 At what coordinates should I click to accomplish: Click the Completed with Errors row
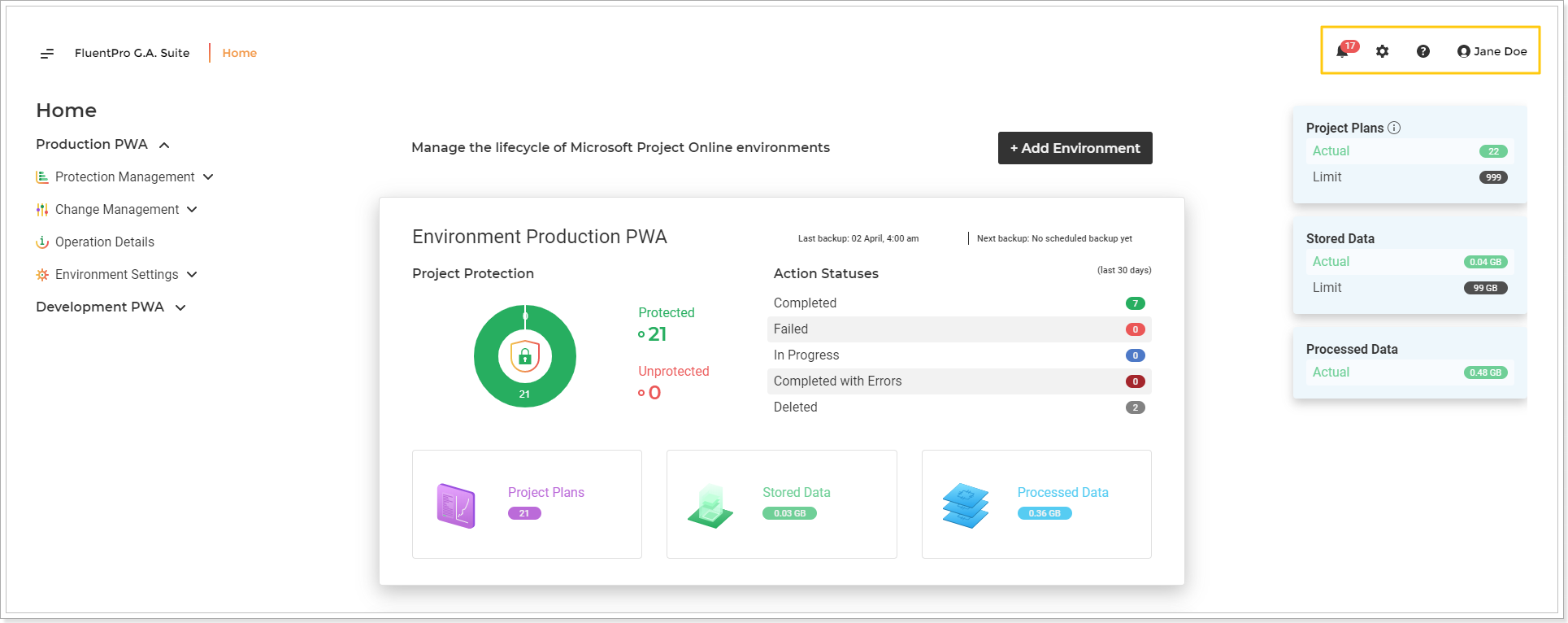click(x=959, y=381)
